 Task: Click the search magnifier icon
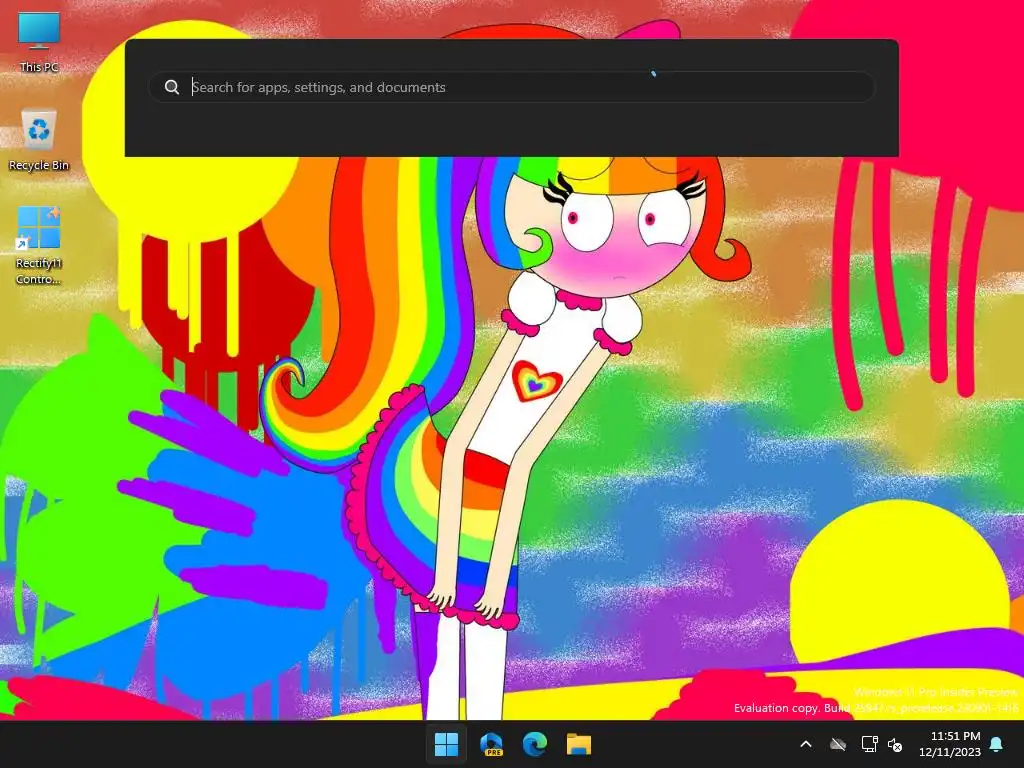(x=172, y=87)
